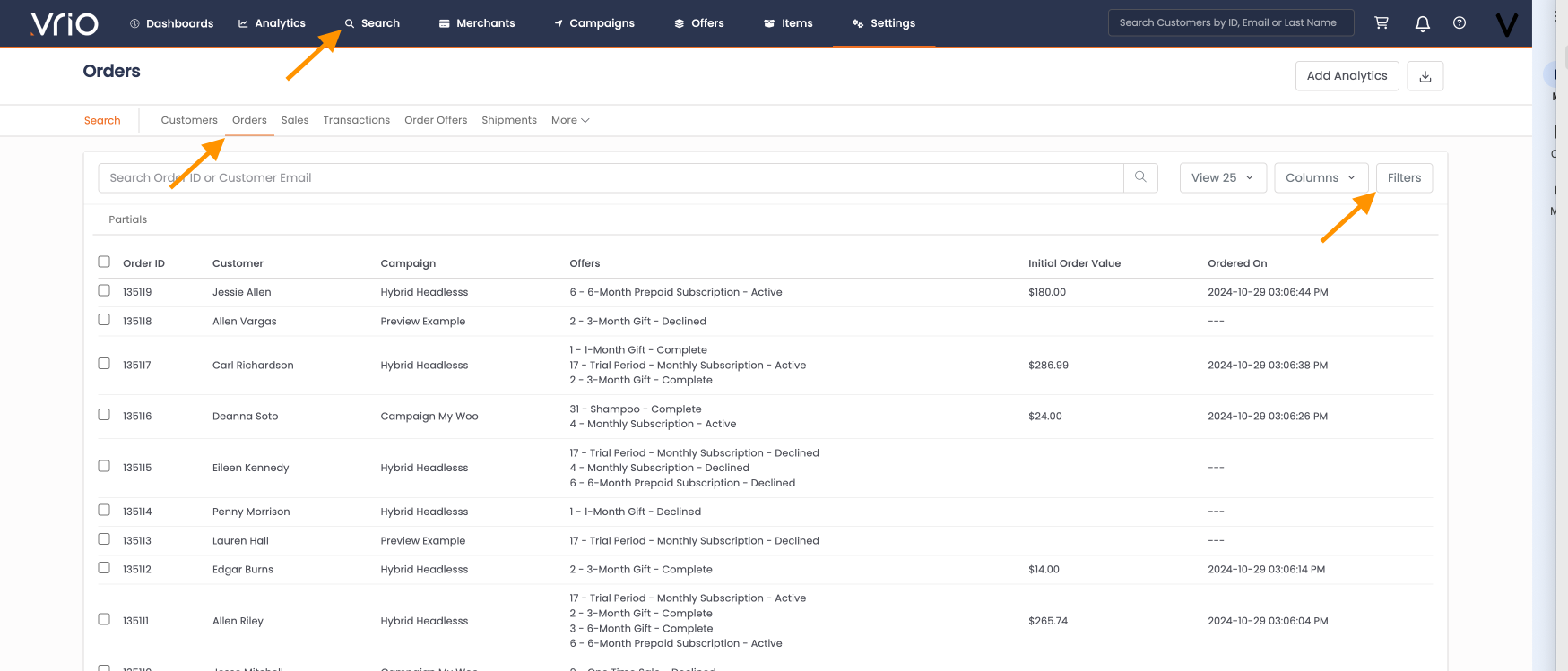Click the Campaign My Woo cell

[429, 417]
